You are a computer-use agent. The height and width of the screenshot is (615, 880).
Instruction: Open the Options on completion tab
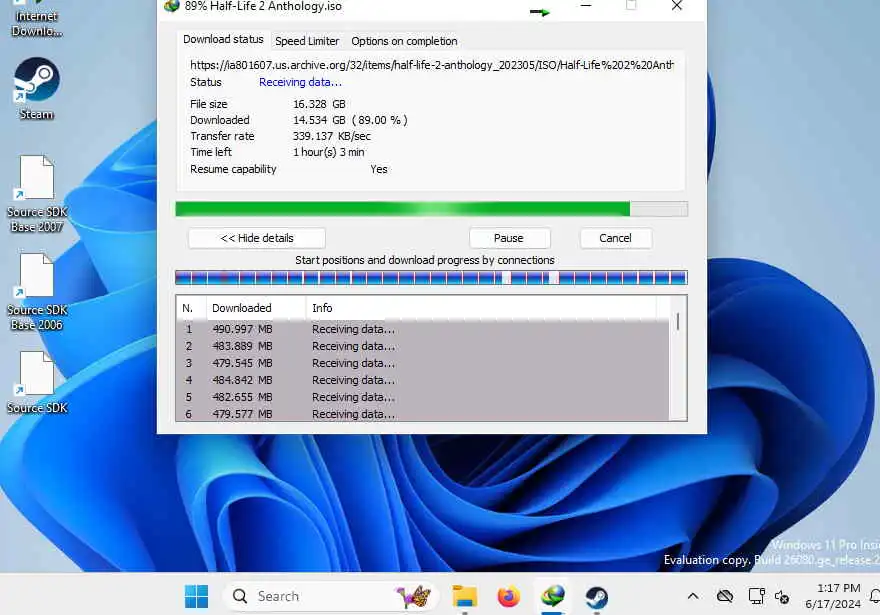coord(404,41)
